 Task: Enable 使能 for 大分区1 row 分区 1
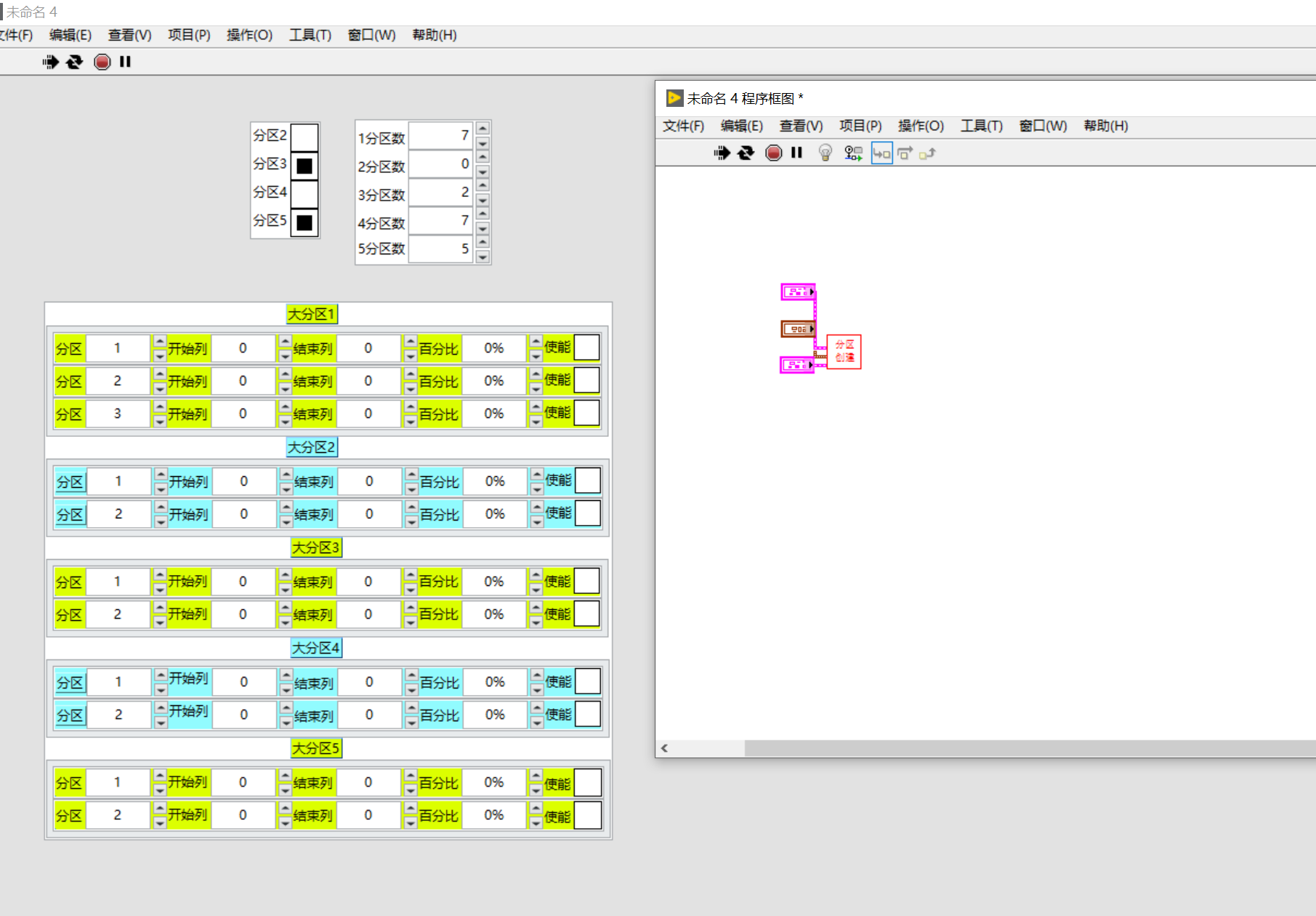[x=586, y=347]
